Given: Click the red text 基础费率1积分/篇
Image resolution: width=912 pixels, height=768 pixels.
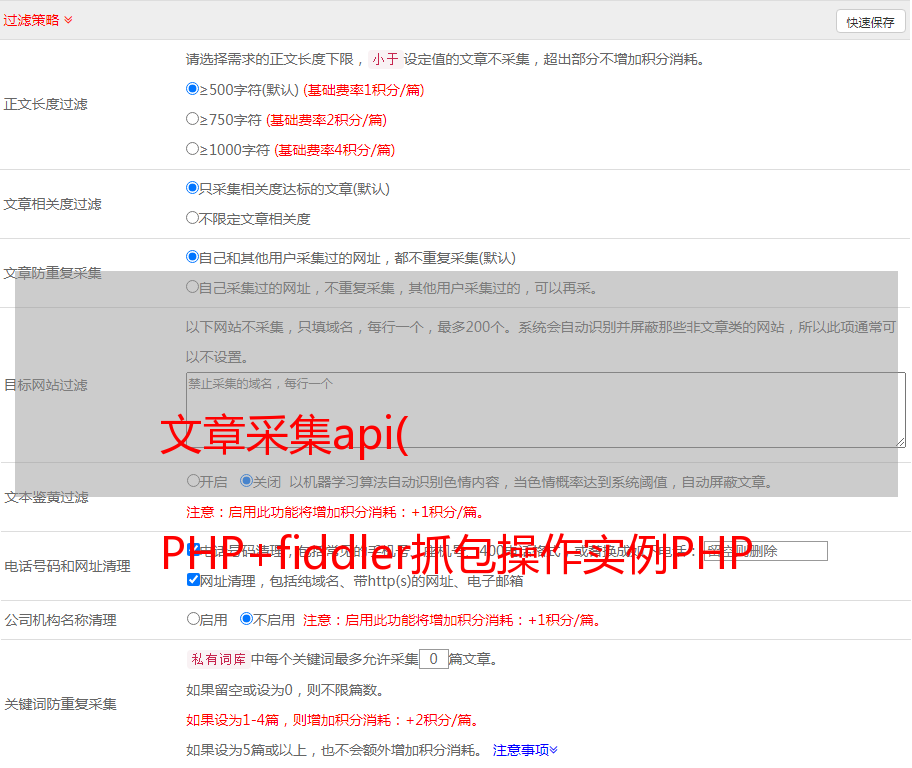Looking at the screenshot, I should pyautogui.click(x=364, y=90).
